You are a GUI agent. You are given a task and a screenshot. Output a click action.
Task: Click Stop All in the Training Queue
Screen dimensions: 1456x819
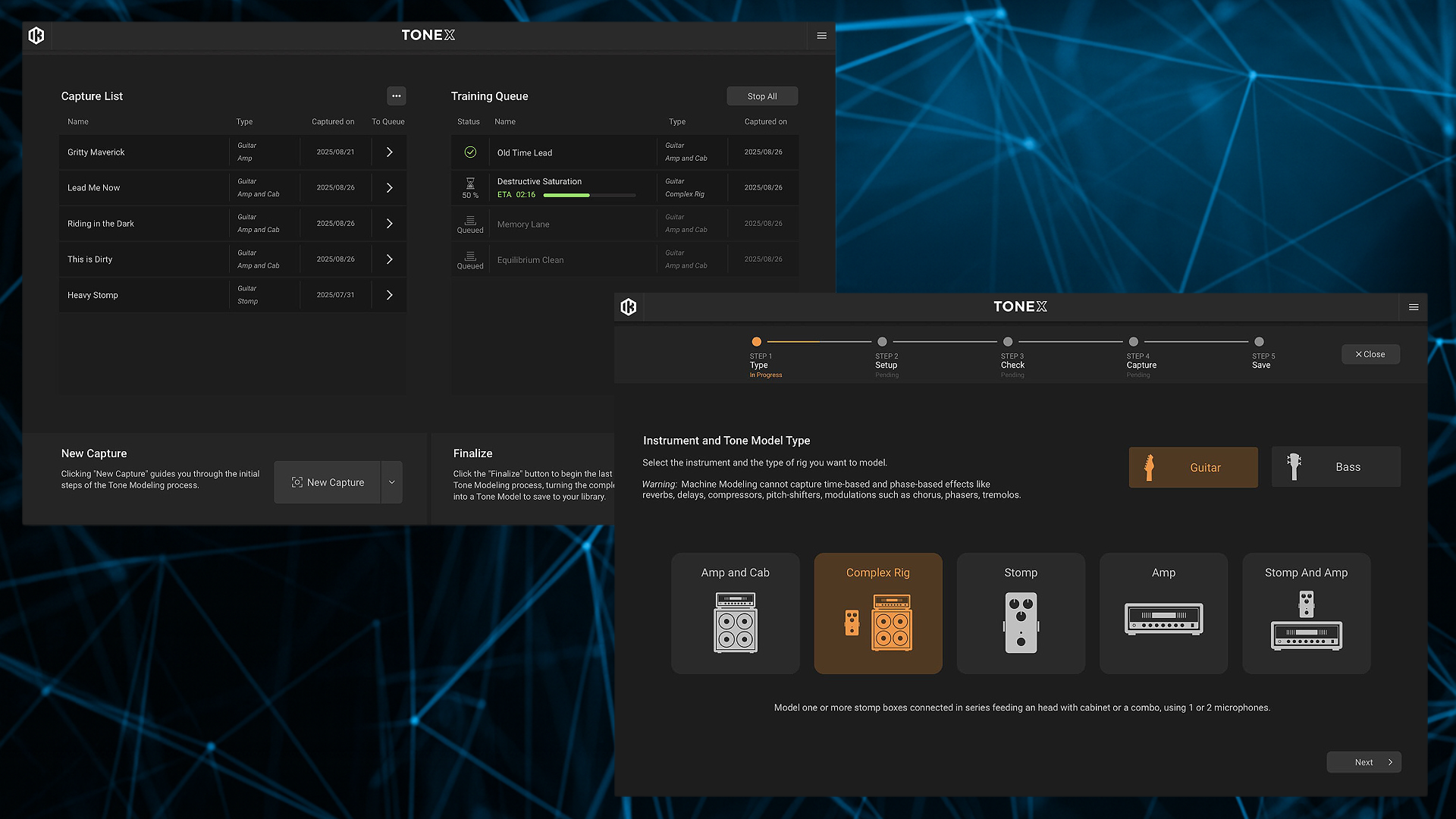[762, 96]
